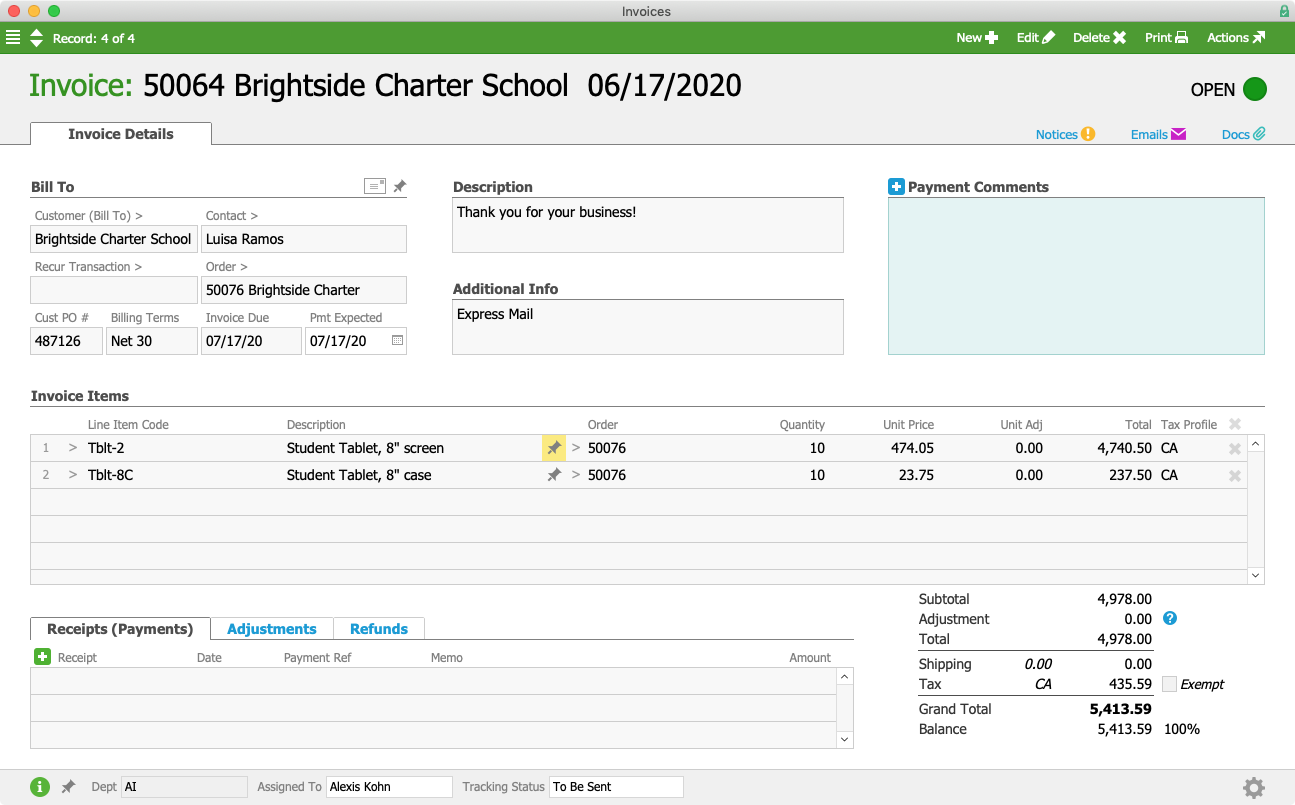1295x805 pixels.
Task: Click the Additional Info text box
Action: pyautogui.click(x=648, y=327)
